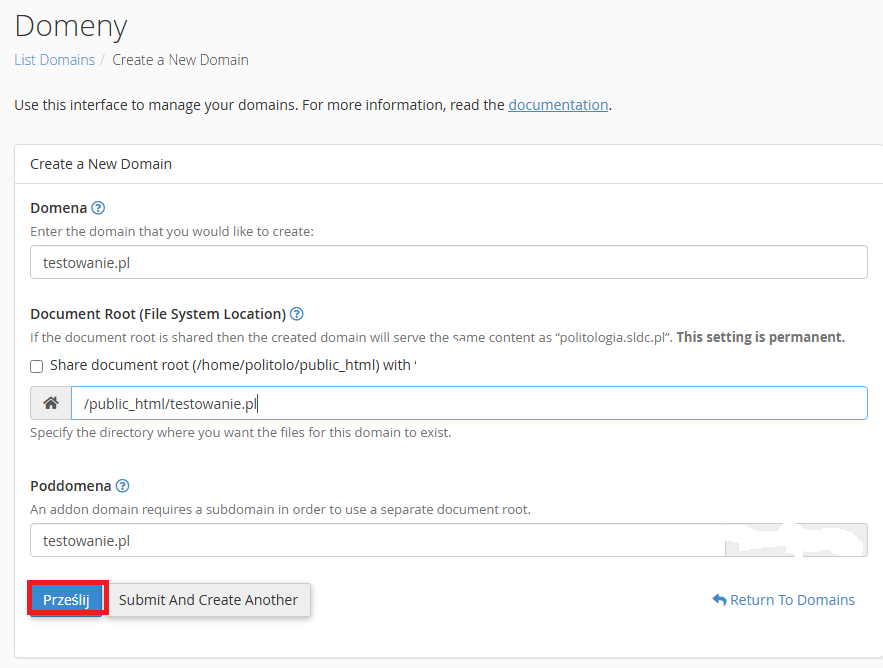The height and width of the screenshot is (668, 883).
Task: Click the help icon next to Domena
Action: coord(98,208)
